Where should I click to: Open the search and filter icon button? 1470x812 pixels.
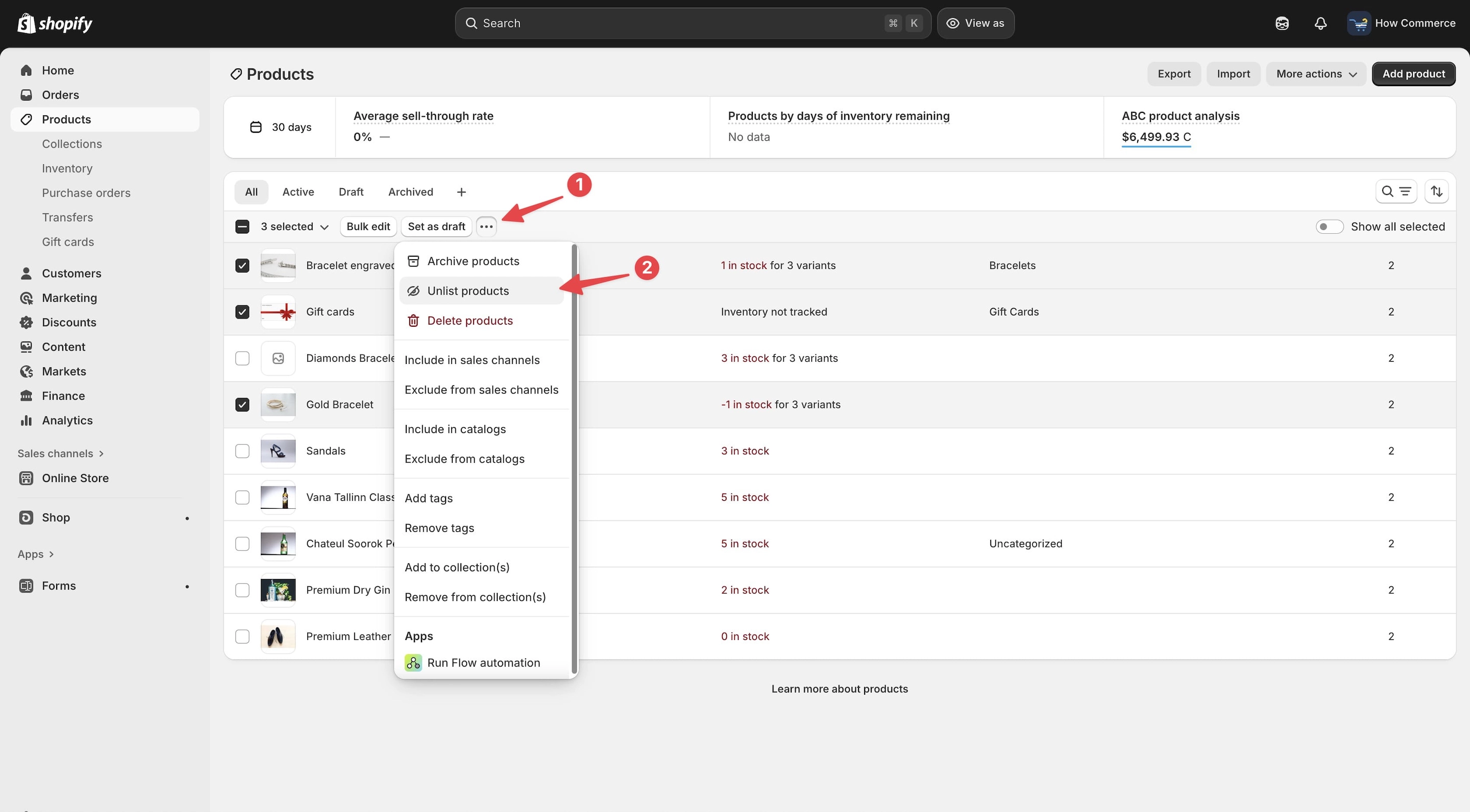[x=1396, y=192]
